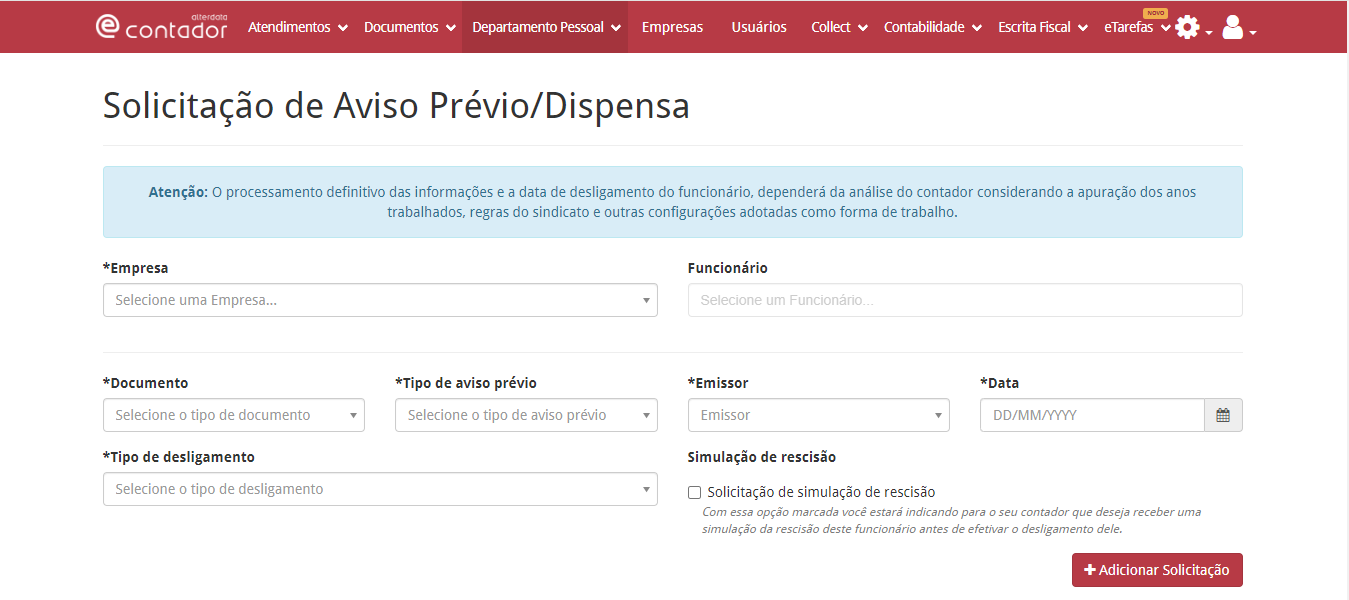Click the *Emissor field label
The image size is (1349, 600).
[718, 383]
